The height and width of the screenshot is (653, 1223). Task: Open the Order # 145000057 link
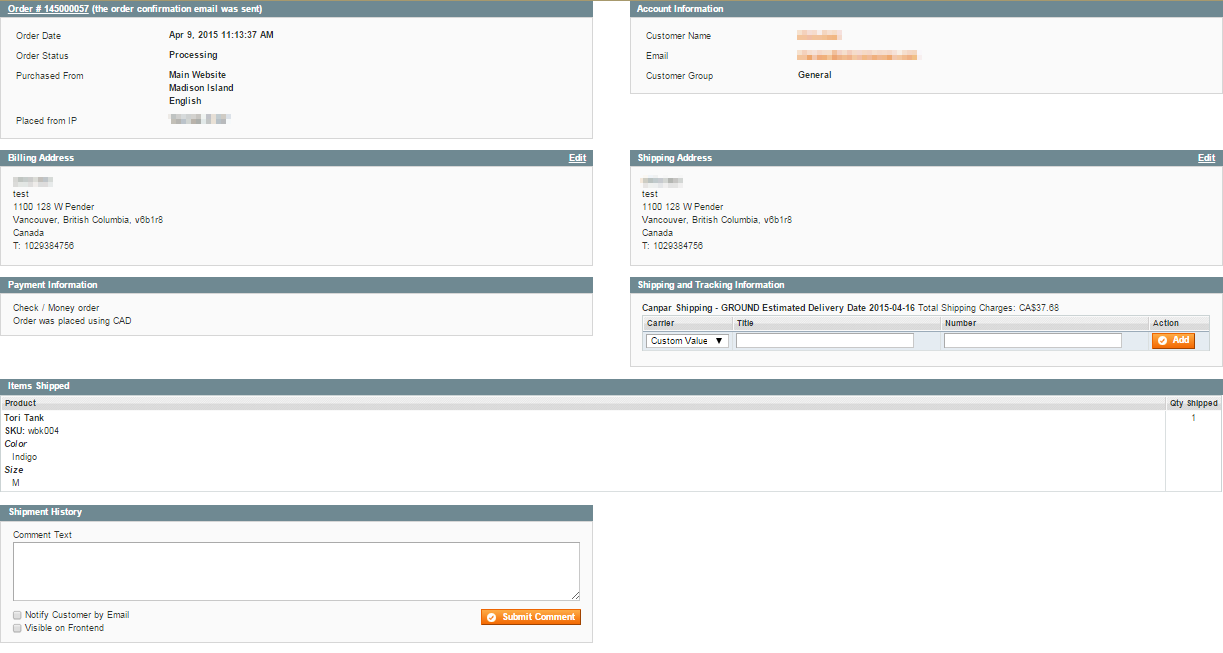click(x=48, y=8)
